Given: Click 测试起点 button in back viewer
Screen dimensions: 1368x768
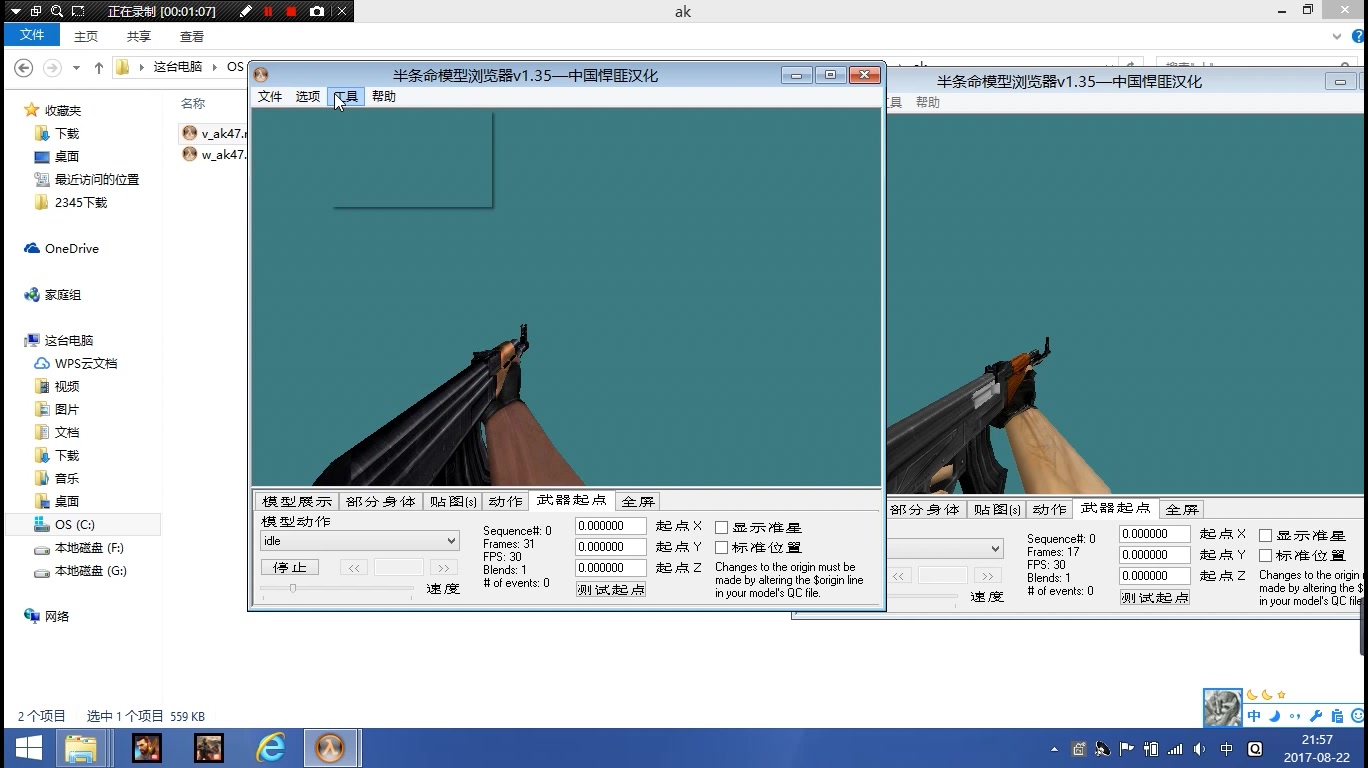Looking at the screenshot, I should [x=1154, y=598].
